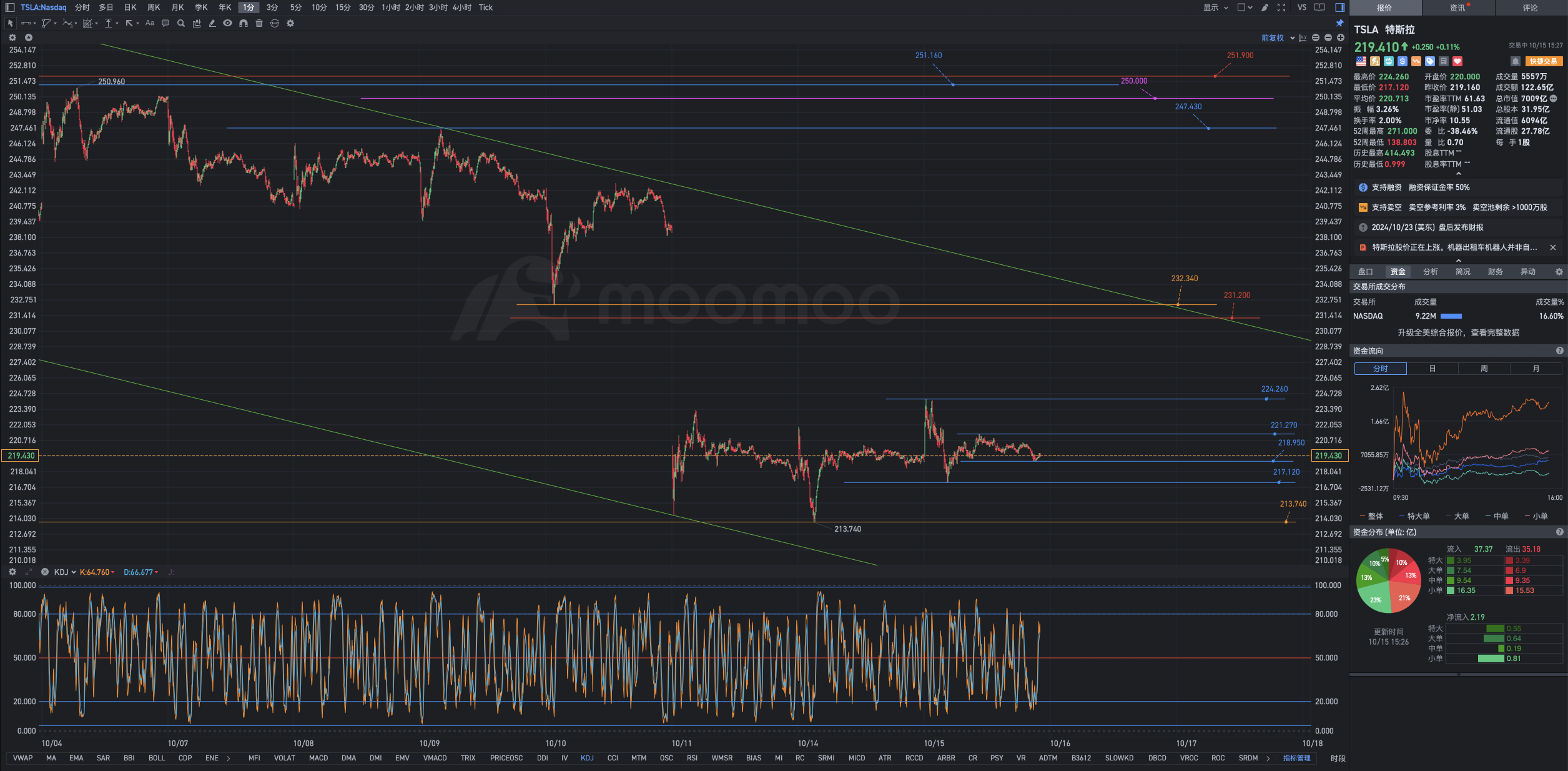
Task: Open the 显示 display dropdown
Action: (1215, 7)
